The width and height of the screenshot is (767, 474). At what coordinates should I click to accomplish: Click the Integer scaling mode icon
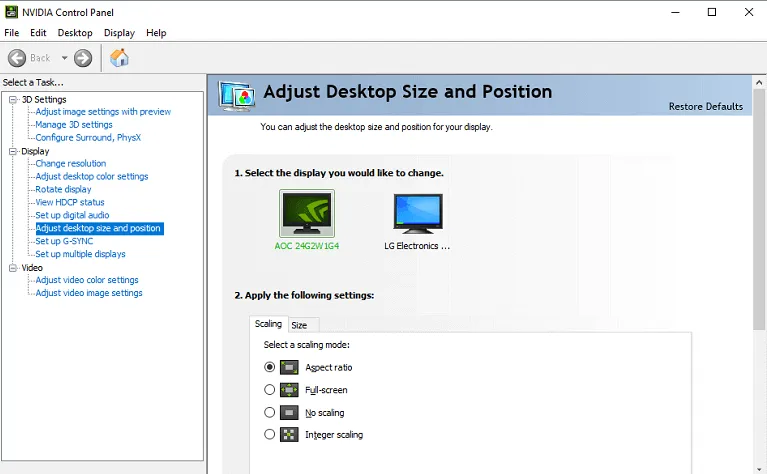[x=289, y=434]
